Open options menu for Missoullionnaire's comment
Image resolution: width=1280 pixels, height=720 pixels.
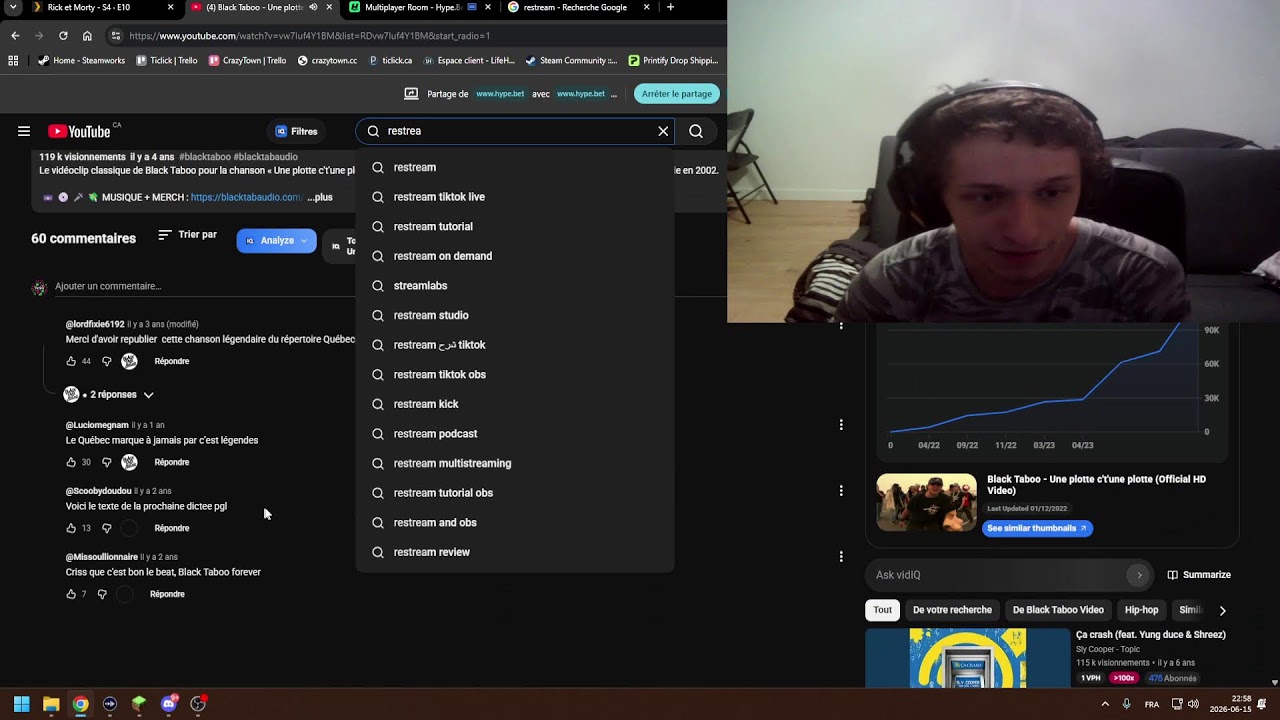pos(841,556)
